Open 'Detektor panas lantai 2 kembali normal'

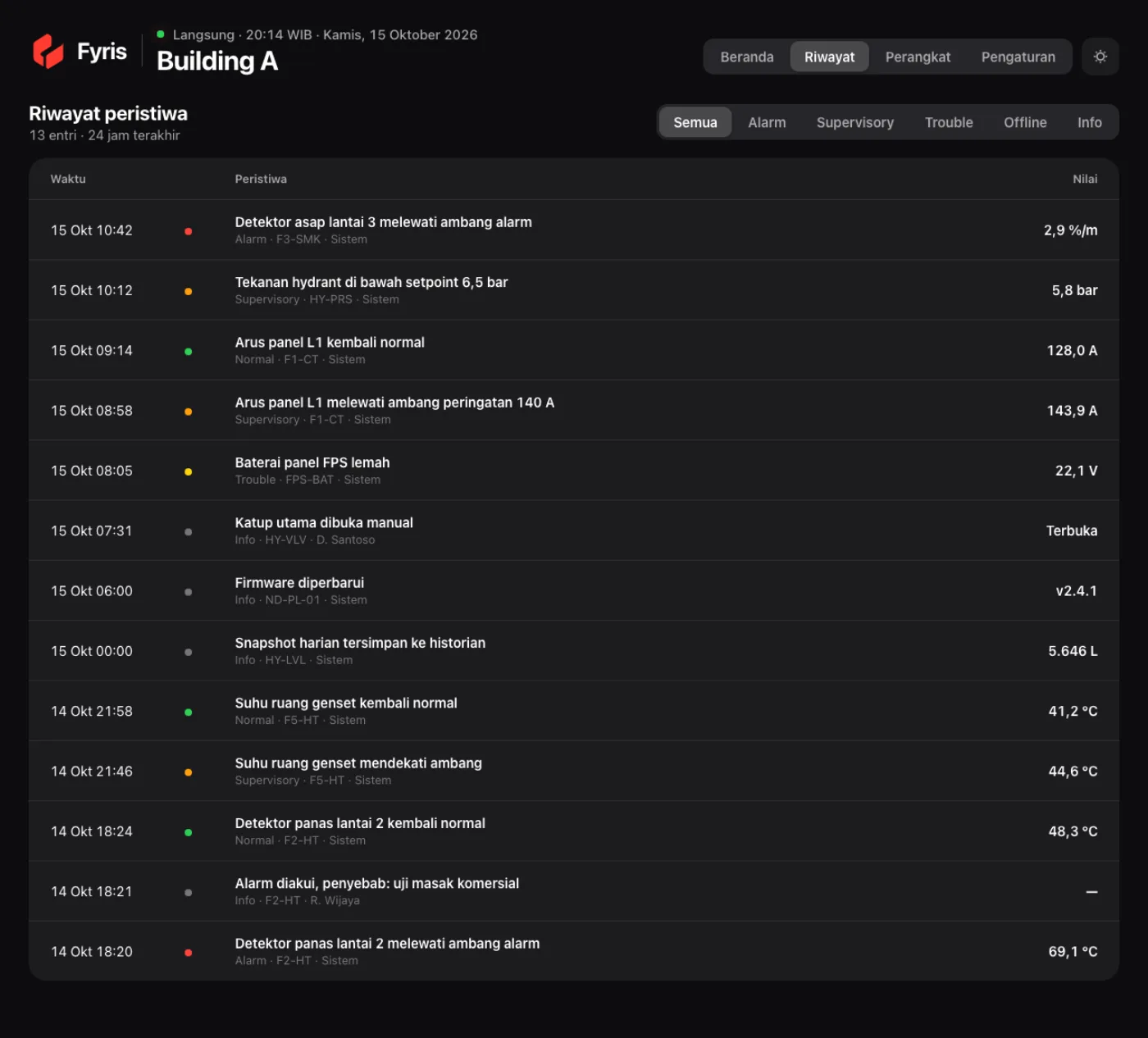point(574,831)
